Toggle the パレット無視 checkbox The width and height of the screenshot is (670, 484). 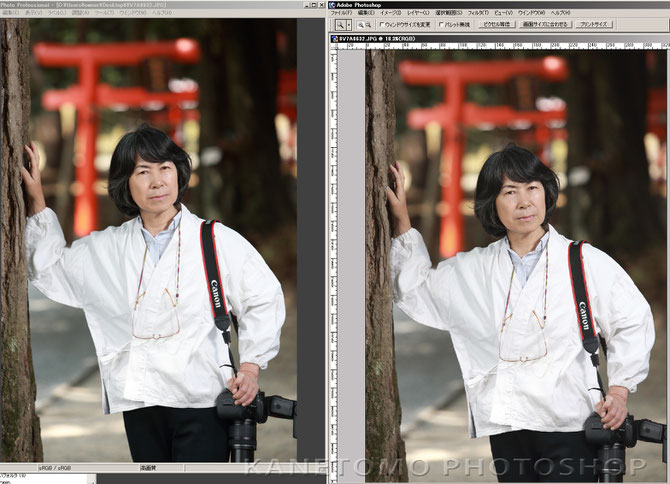441,25
